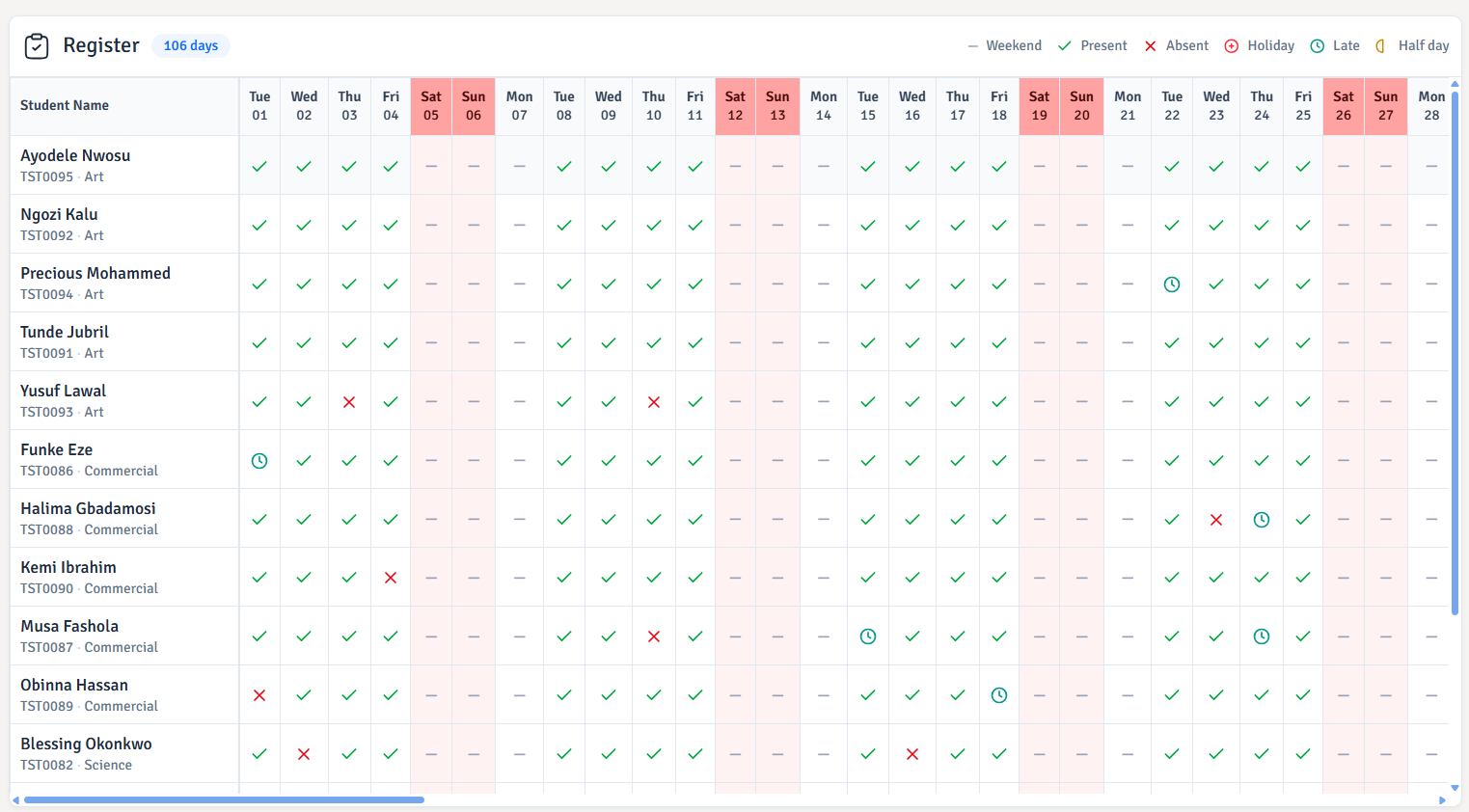The image size is (1469, 812).
Task: Click Ayodele Nwosu's present check on Fri 25
Action: pyautogui.click(x=1303, y=167)
